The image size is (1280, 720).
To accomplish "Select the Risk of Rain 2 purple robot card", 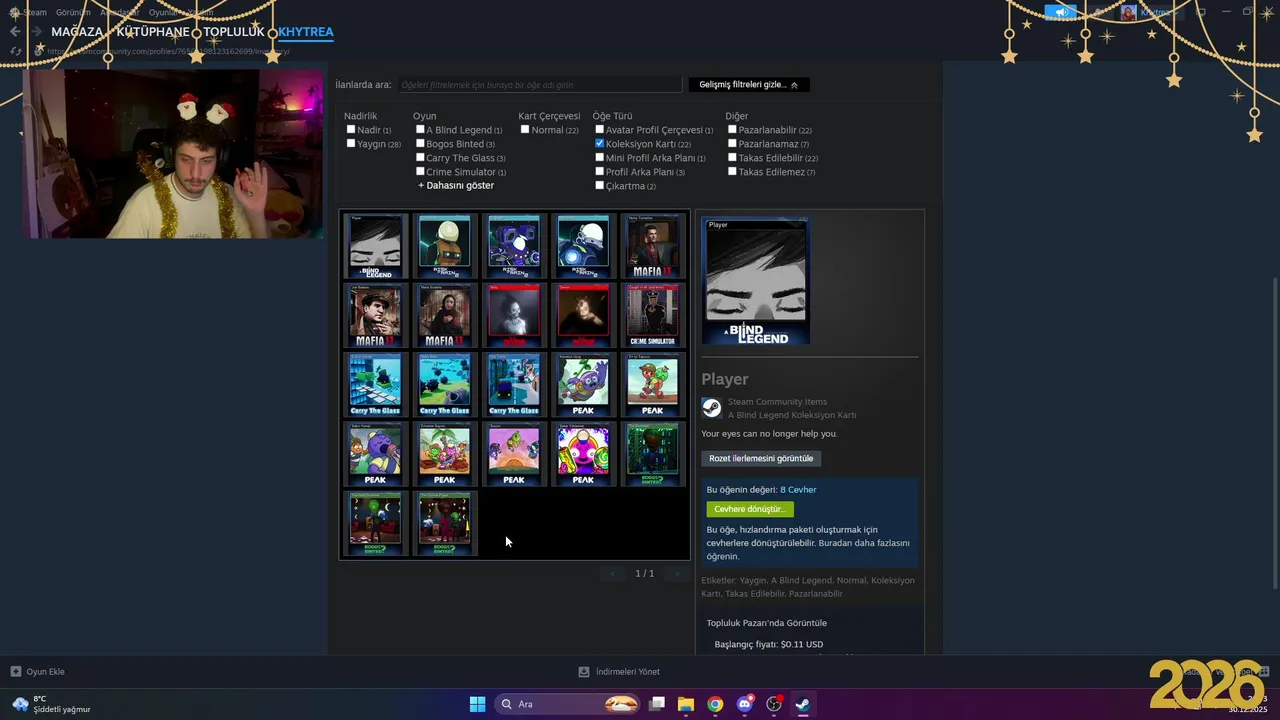I will (x=513, y=246).
